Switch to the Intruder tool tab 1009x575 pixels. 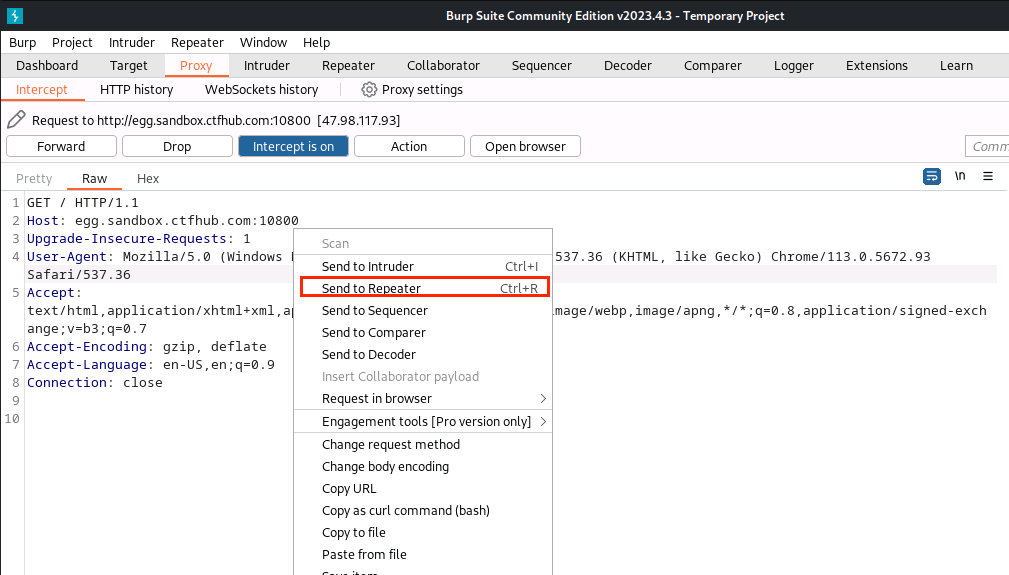(266, 66)
